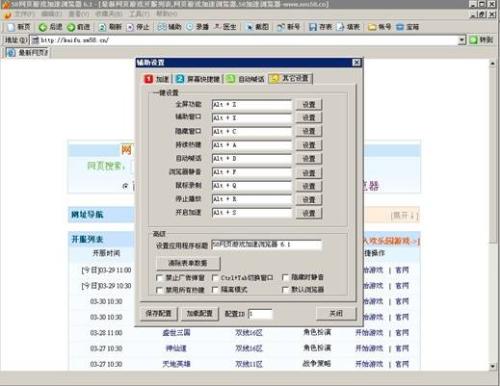Screen dimensions: 500x386
Task: Click the Alt + A hotkey input field
Action: click(252, 145)
